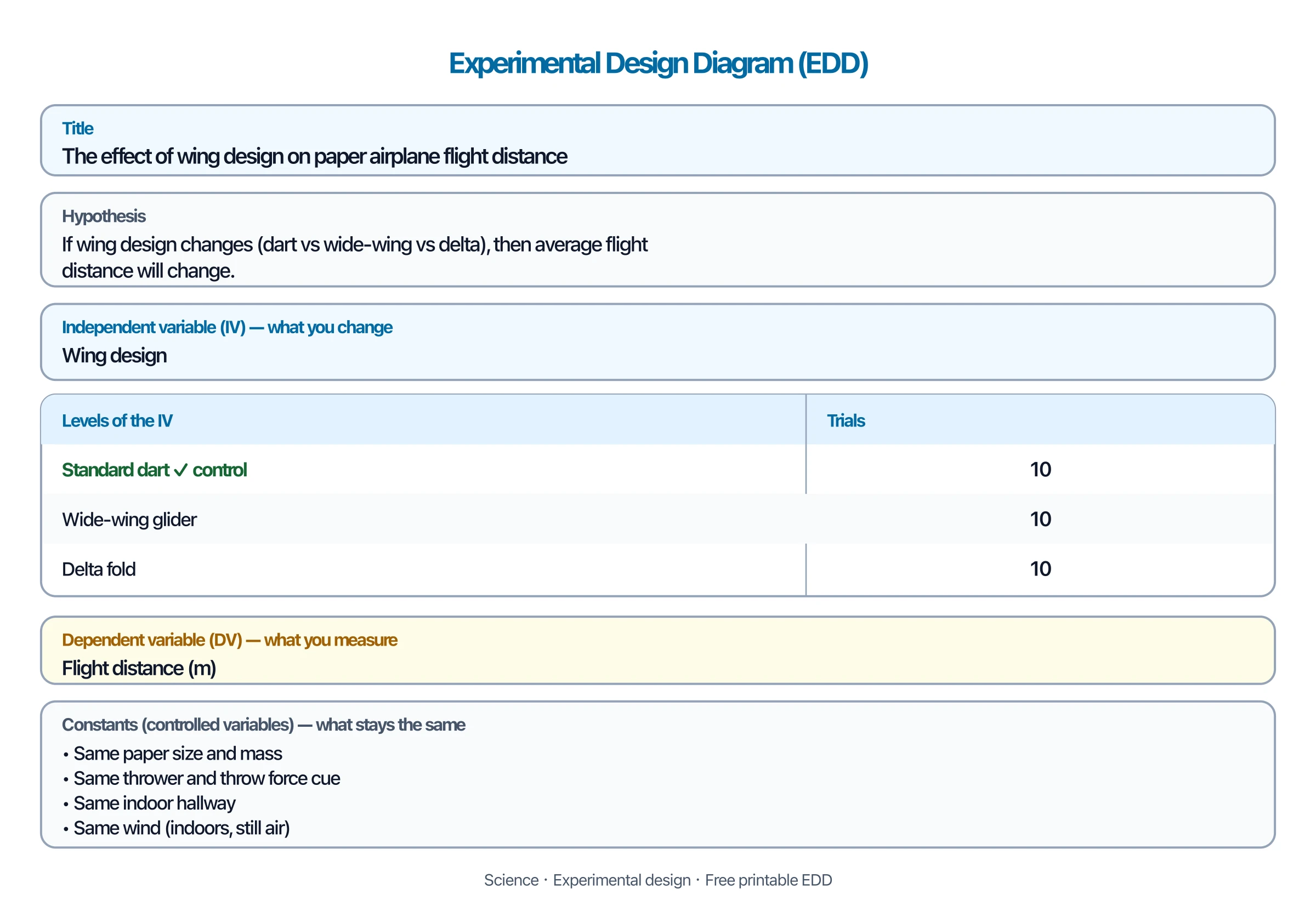The image size is (1316, 906).
Task: Click the 'Constants (controlled variables)' heading
Action: point(264,725)
